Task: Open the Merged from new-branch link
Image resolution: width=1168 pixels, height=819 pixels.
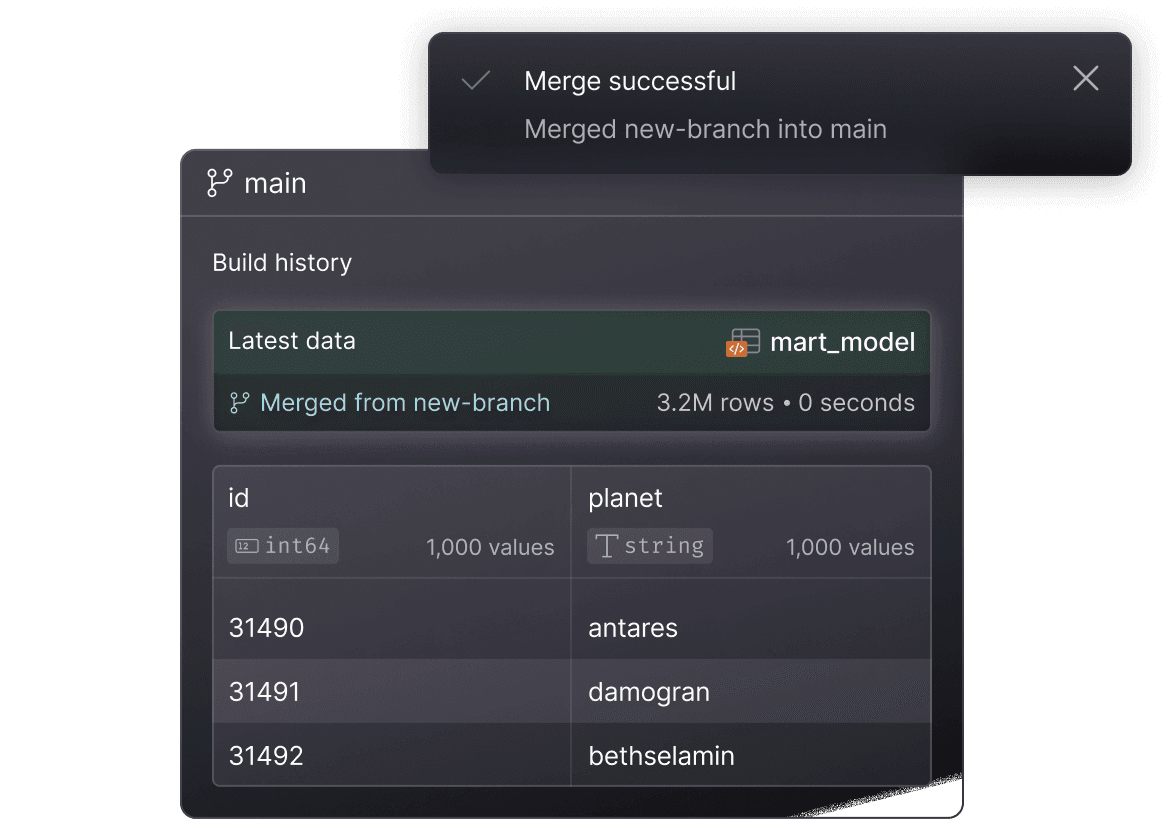Action: [404, 403]
